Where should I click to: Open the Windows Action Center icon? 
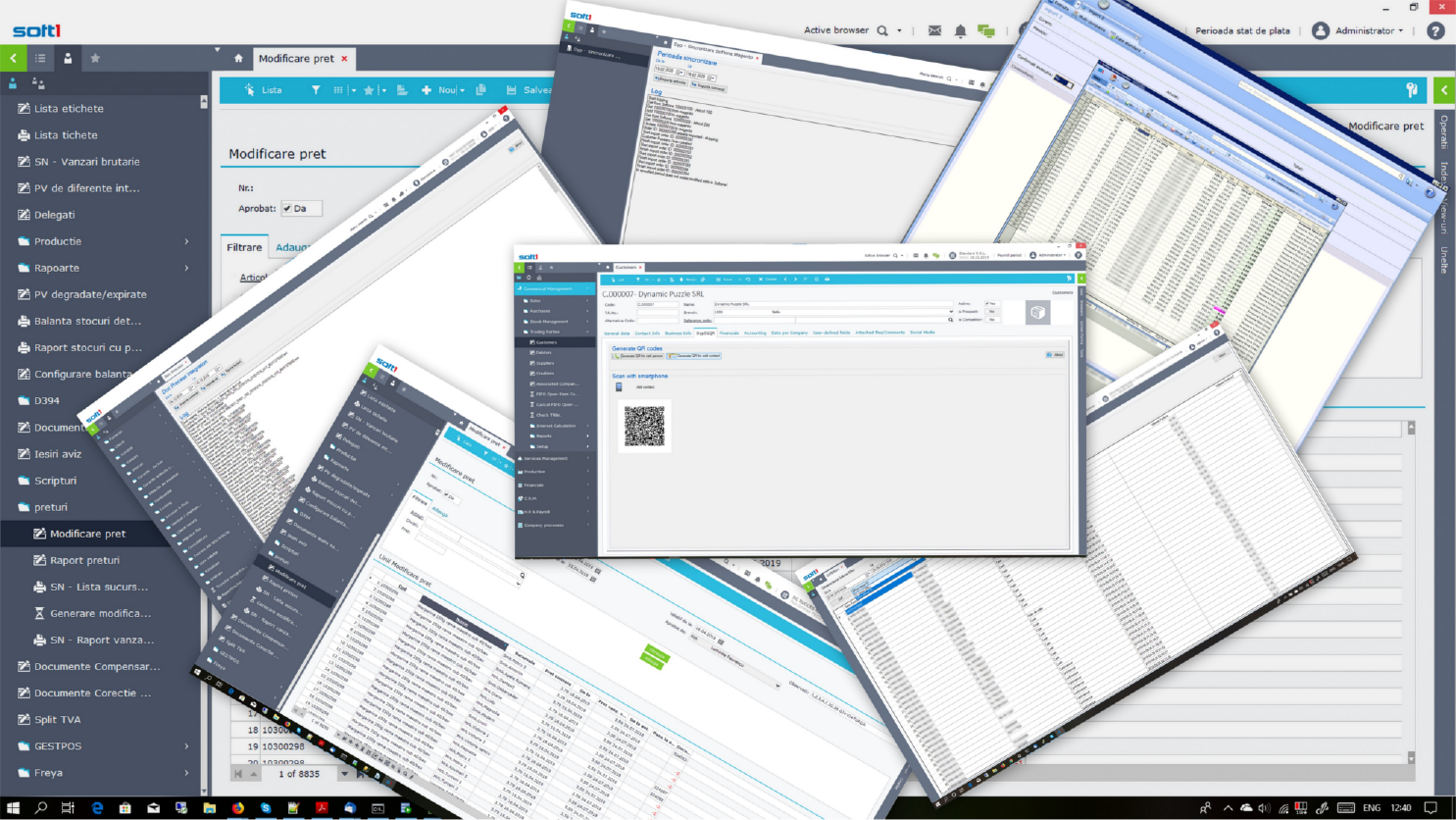click(1431, 808)
